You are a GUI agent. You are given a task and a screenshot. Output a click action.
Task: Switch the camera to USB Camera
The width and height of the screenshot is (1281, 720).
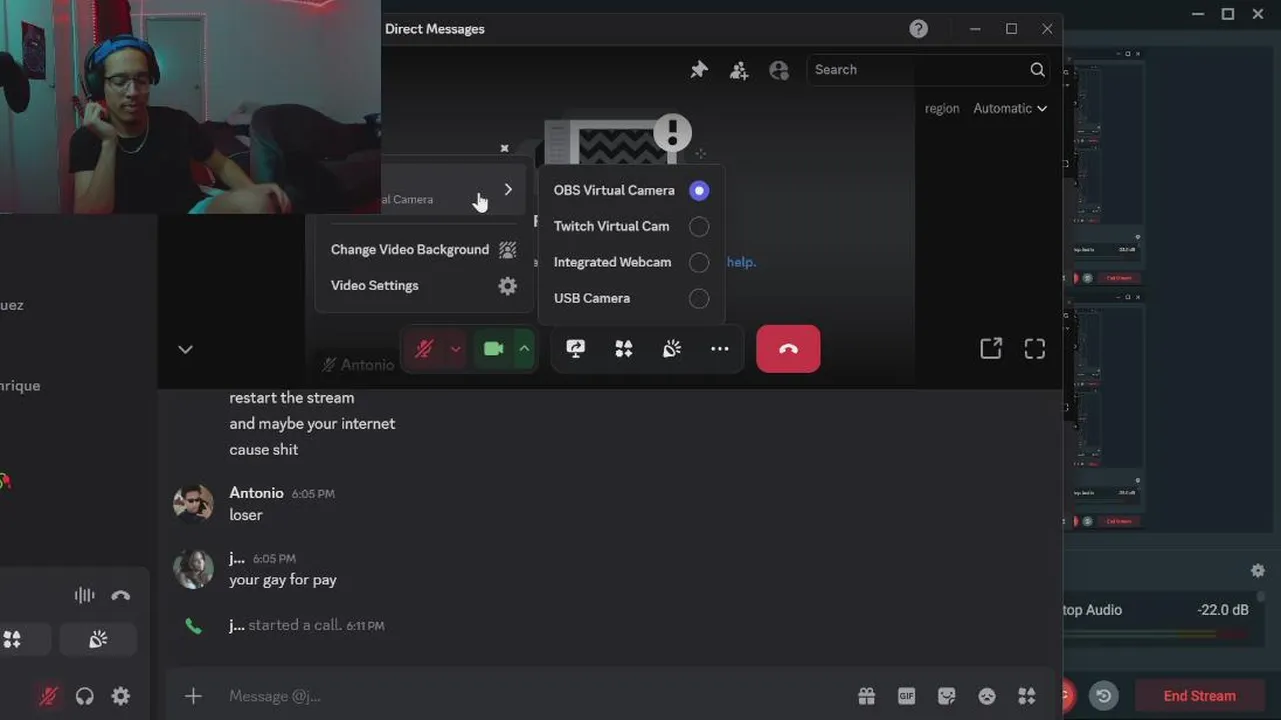click(x=630, y=298)
